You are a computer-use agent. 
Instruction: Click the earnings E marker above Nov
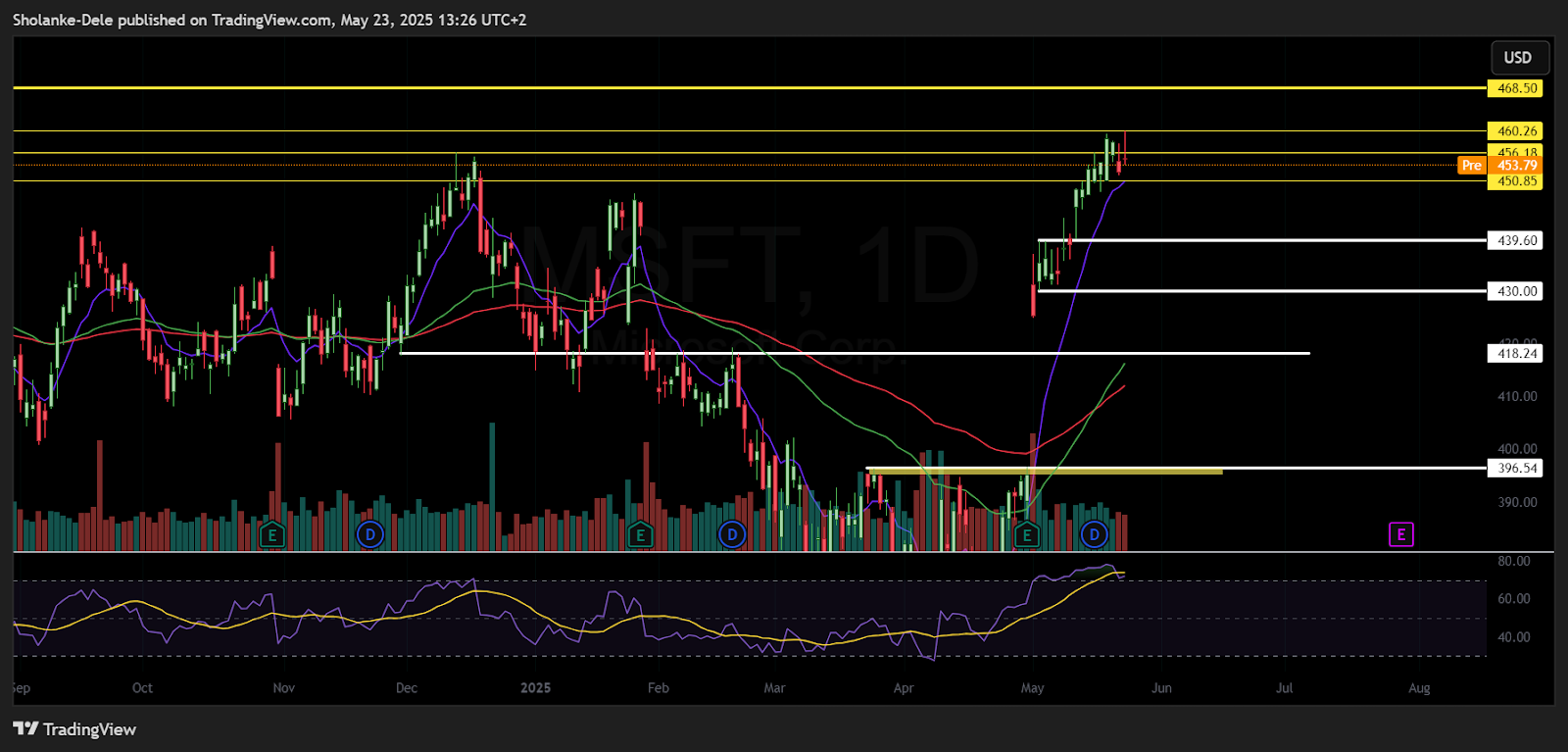272,535
